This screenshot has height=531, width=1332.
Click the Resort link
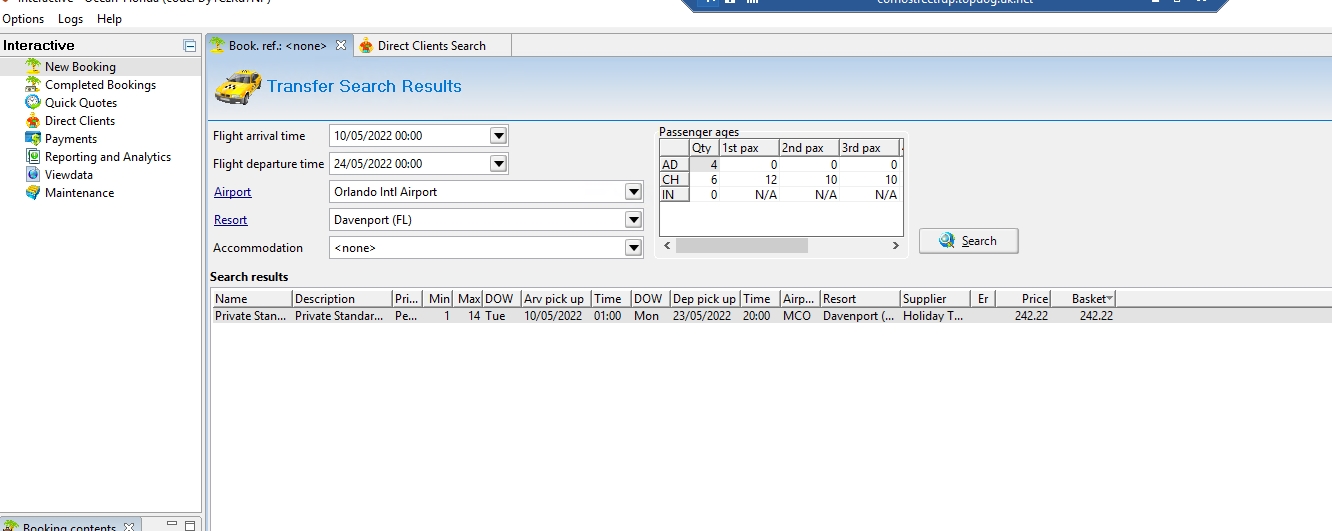pos(230,220)
